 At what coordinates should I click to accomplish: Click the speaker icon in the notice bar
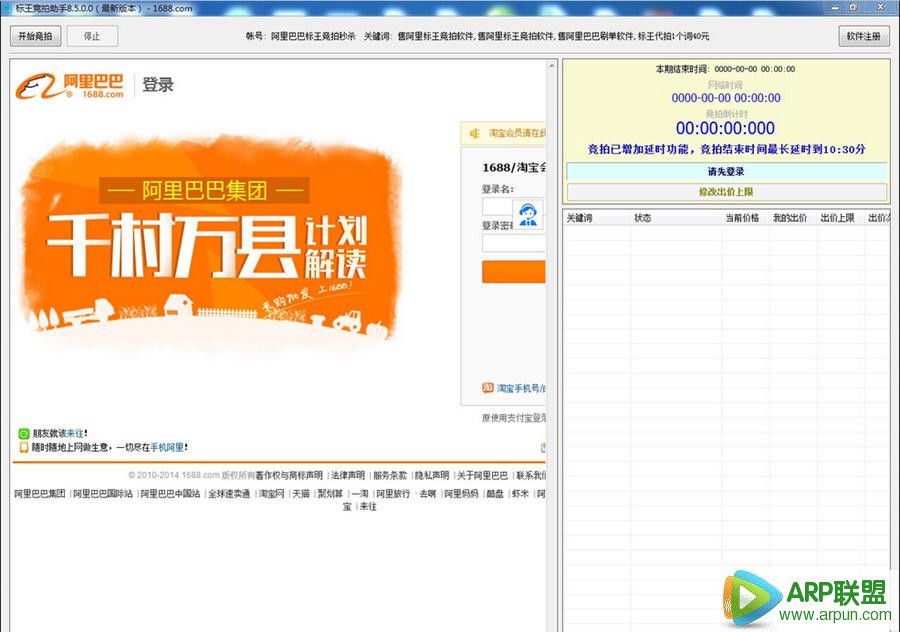(x=472, y=133)
